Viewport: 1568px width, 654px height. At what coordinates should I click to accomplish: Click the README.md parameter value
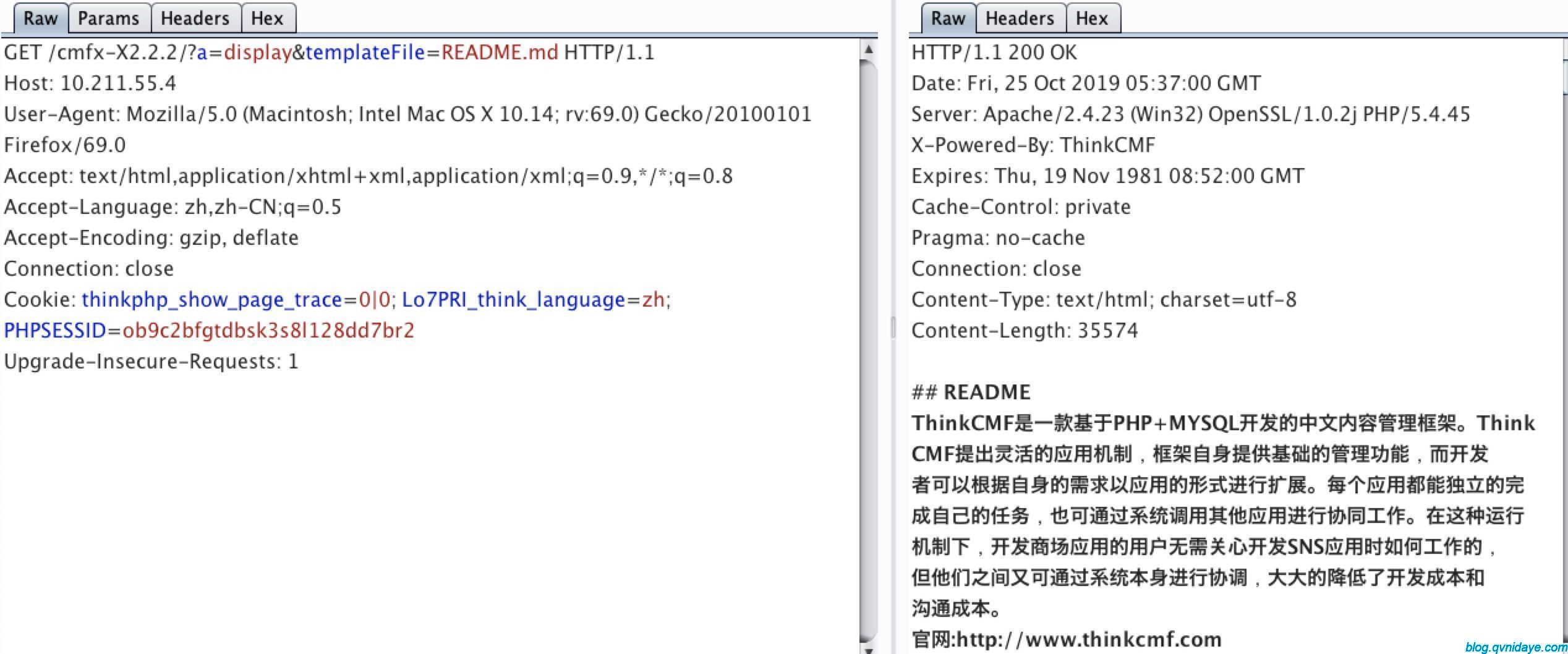pos(500,53)
